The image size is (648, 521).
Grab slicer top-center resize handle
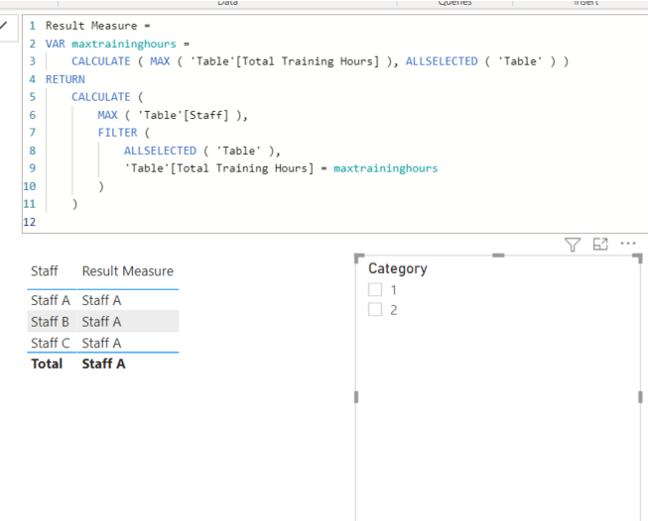point(498,255)
